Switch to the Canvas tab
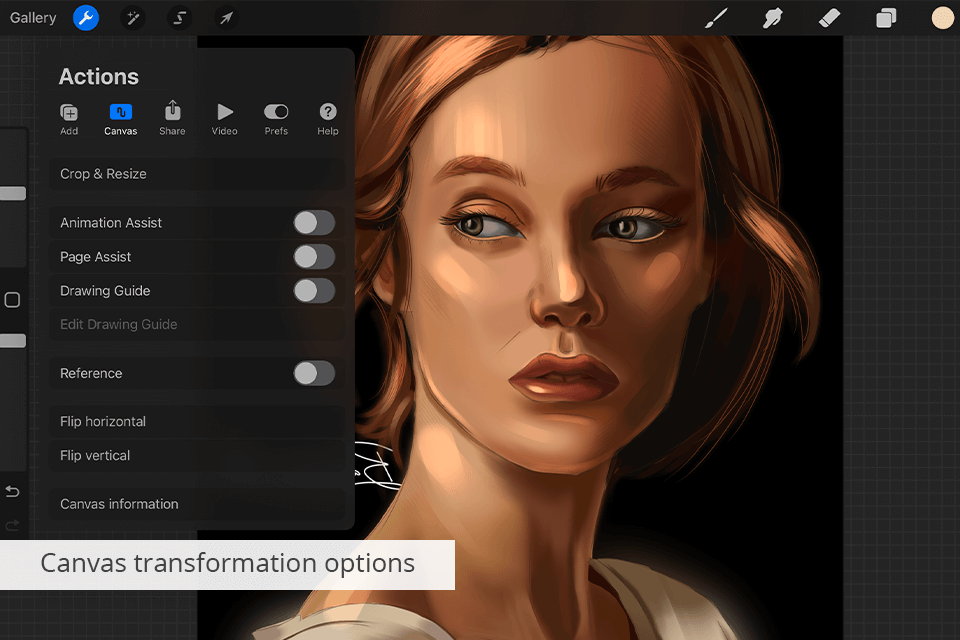 click(x=121, y=119)
